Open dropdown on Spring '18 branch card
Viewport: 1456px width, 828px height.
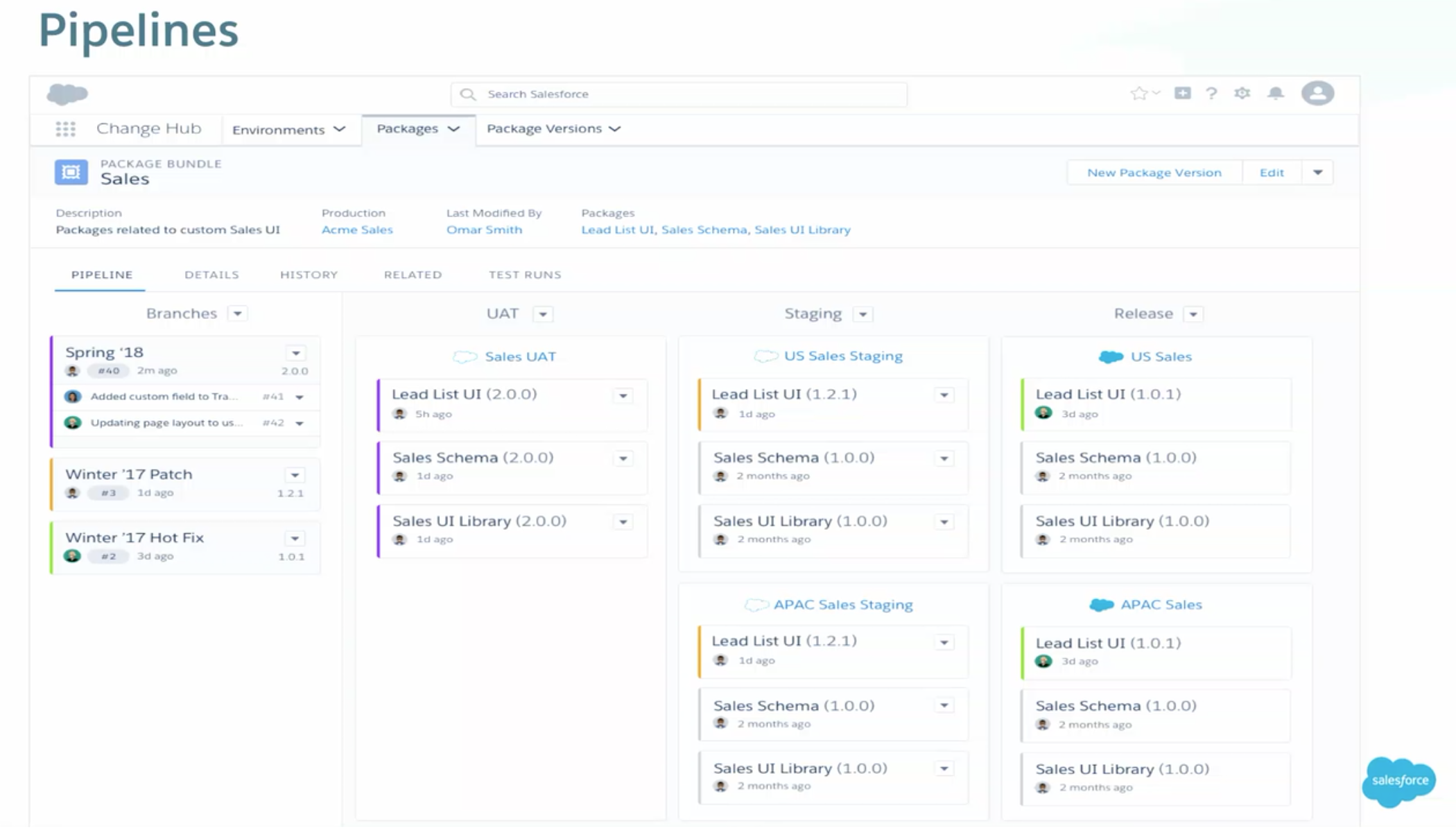296,353
